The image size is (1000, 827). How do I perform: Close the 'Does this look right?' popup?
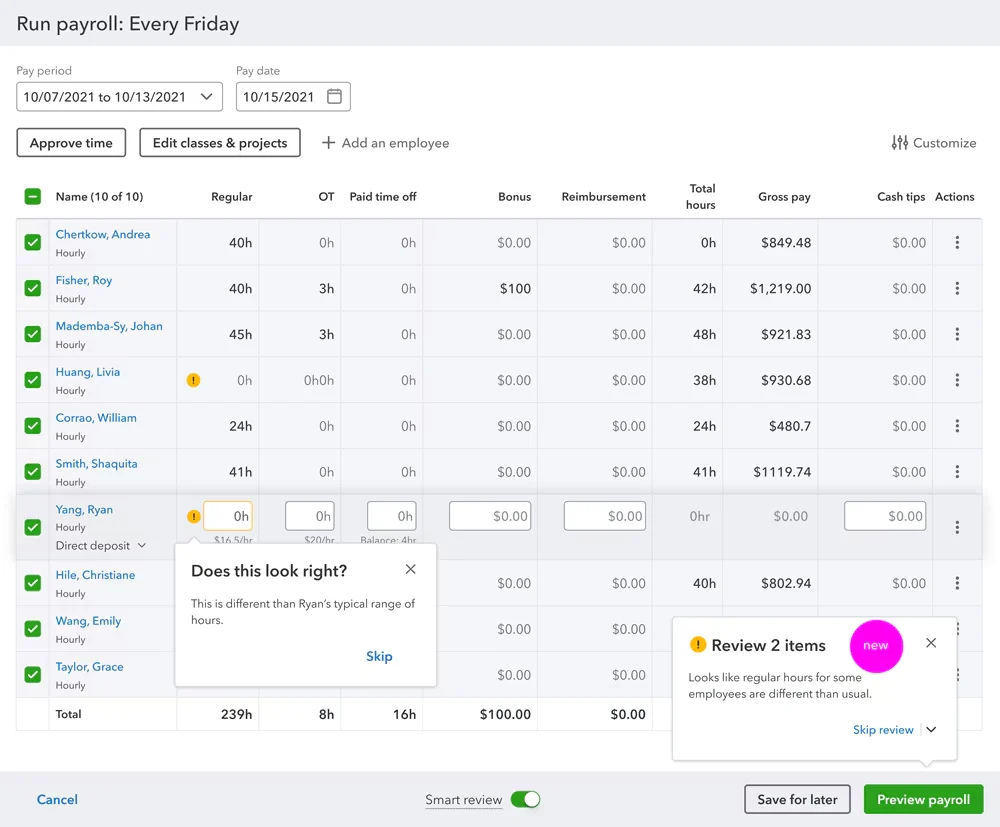pos(411,569)
